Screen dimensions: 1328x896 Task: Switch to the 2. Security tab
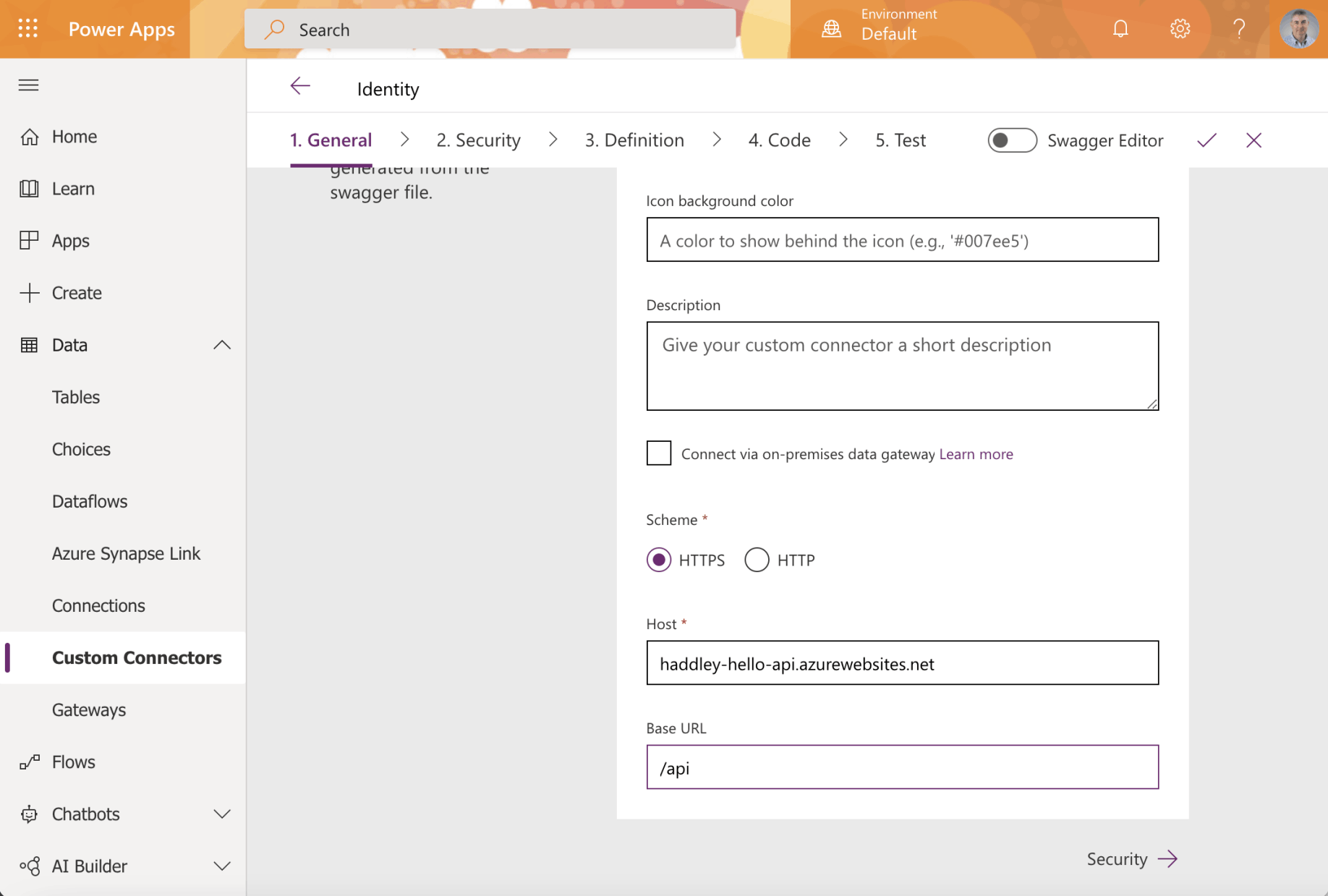click(478, 140)
